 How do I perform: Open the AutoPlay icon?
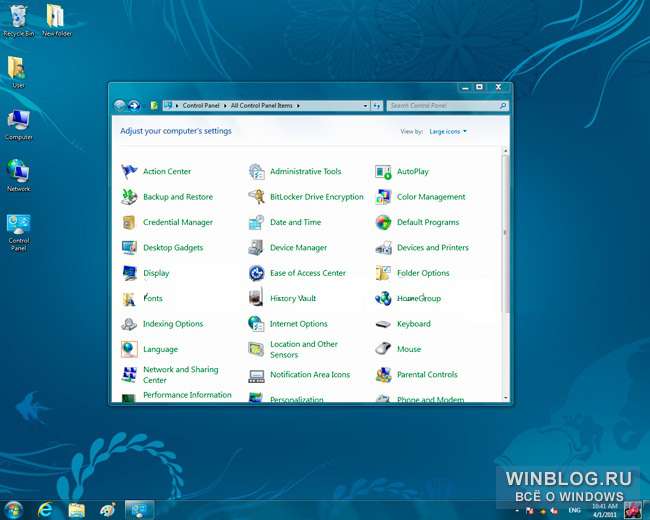383,171
